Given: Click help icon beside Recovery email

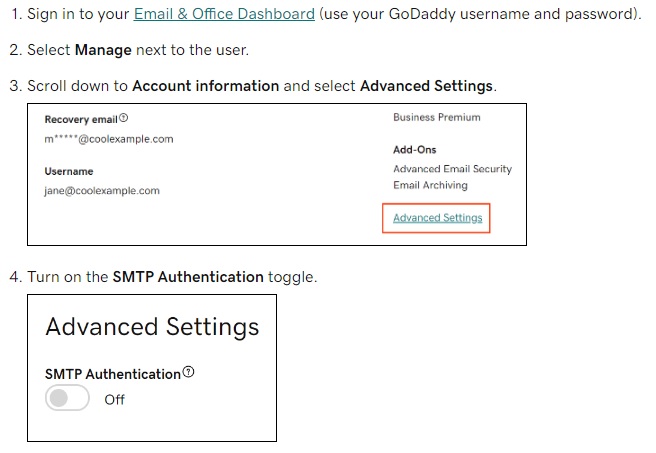Looking at the screenshot, I should [x=123, y=118].
